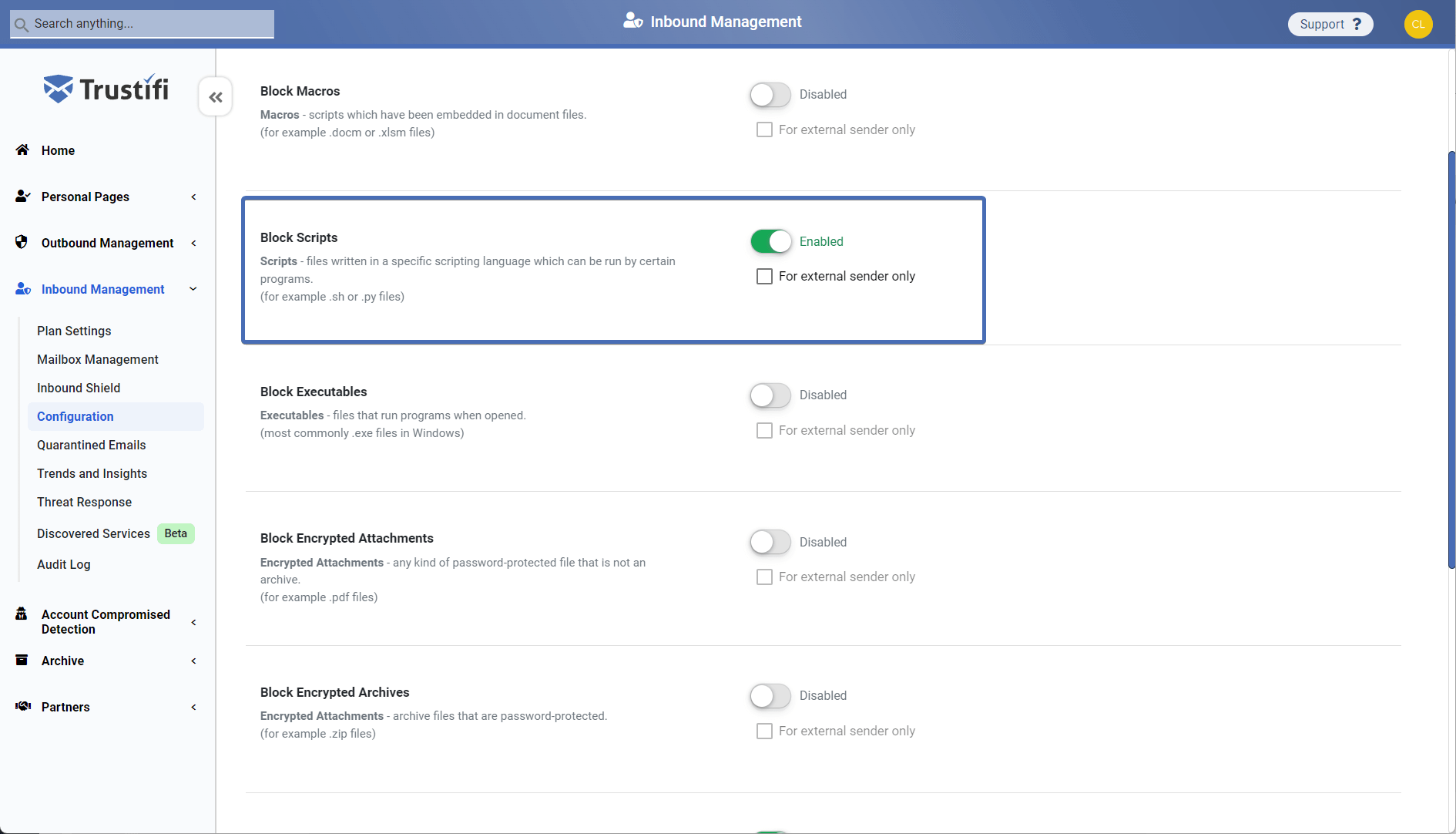Click the Partners handshake icon
The image size is (1456, 834).
pos(23,706)
